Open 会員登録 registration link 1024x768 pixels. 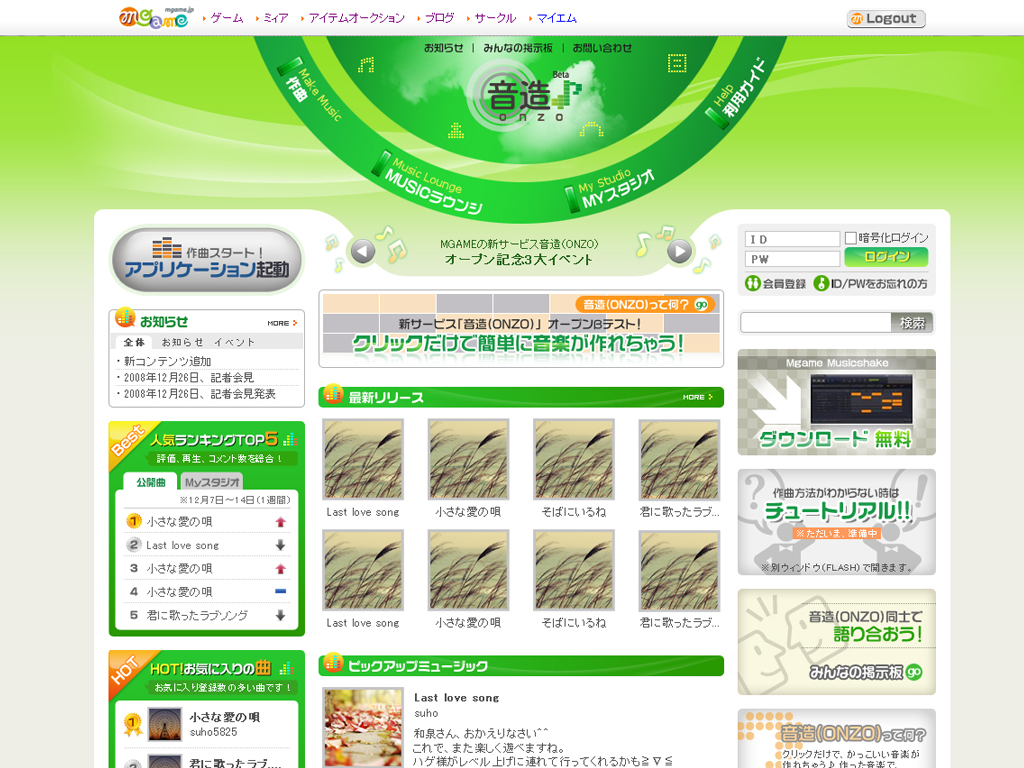click(x=776, y=283)
